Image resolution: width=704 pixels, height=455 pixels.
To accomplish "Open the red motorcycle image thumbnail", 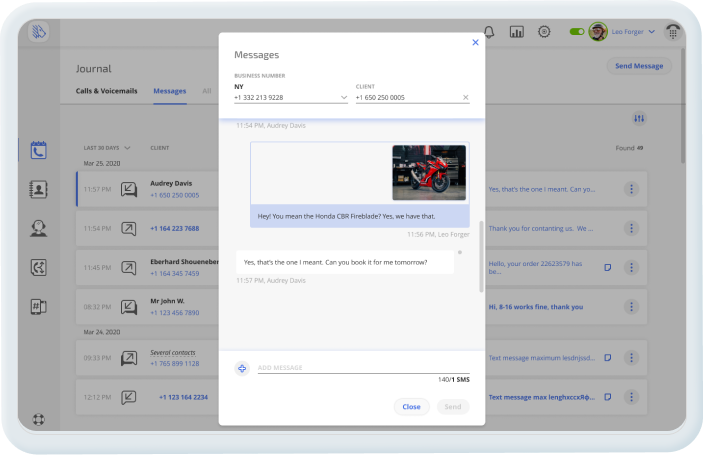I will tap(428, 173).
